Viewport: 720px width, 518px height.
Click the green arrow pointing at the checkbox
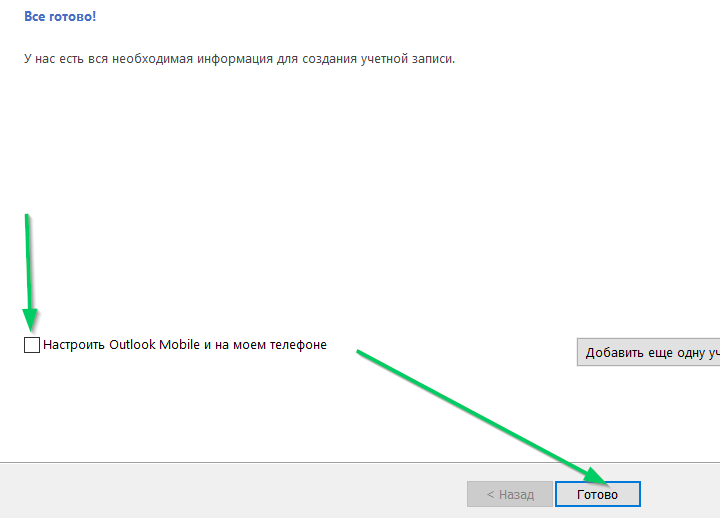point(30,270)
